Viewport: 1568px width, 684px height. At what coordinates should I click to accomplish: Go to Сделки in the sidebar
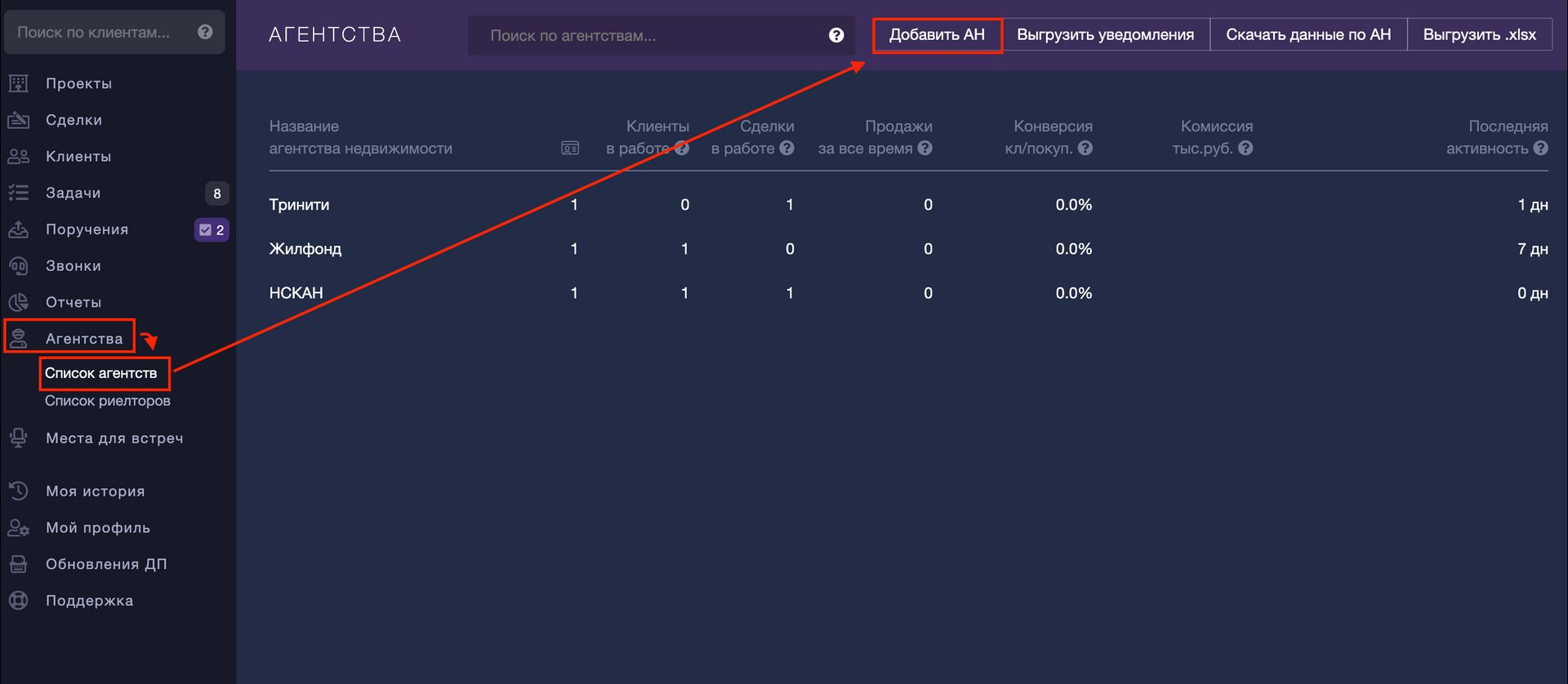(73, 120)
